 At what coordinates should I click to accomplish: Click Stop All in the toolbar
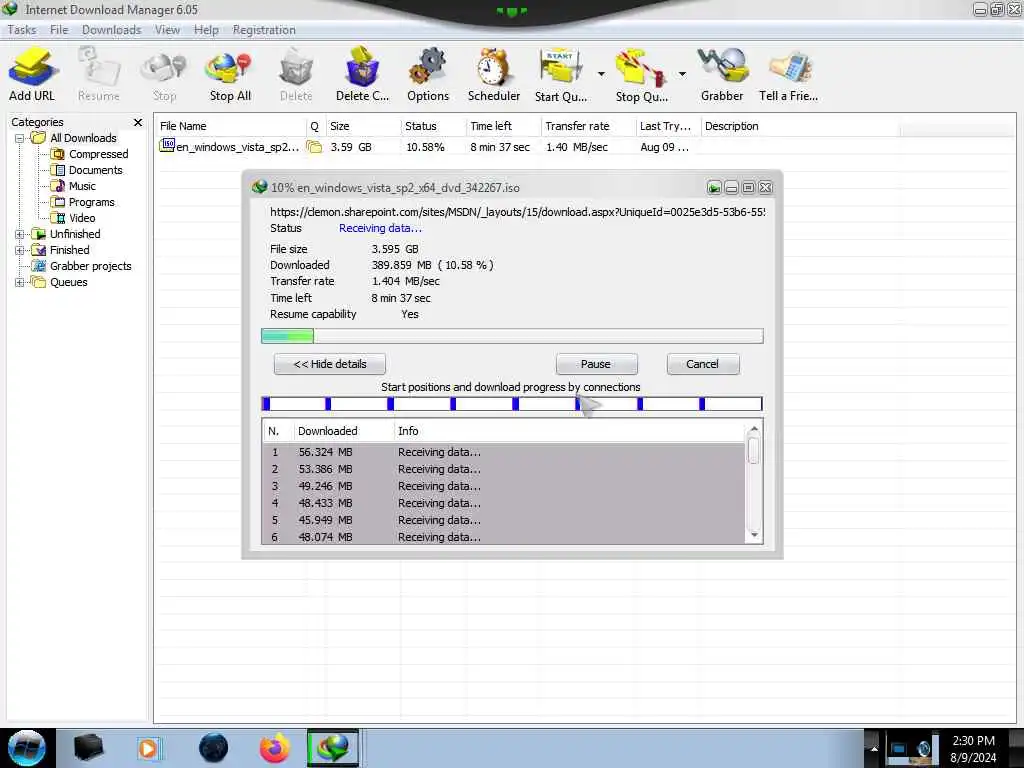coord(230,74)
